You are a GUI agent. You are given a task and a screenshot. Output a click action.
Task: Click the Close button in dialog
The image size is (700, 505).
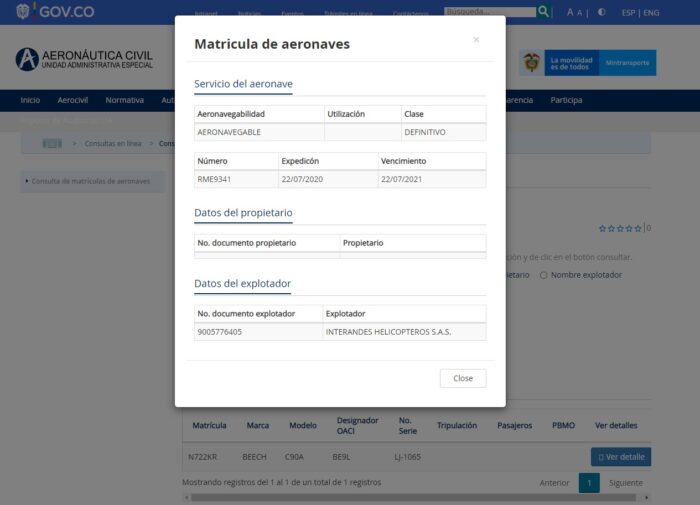(x=462, y=378)
